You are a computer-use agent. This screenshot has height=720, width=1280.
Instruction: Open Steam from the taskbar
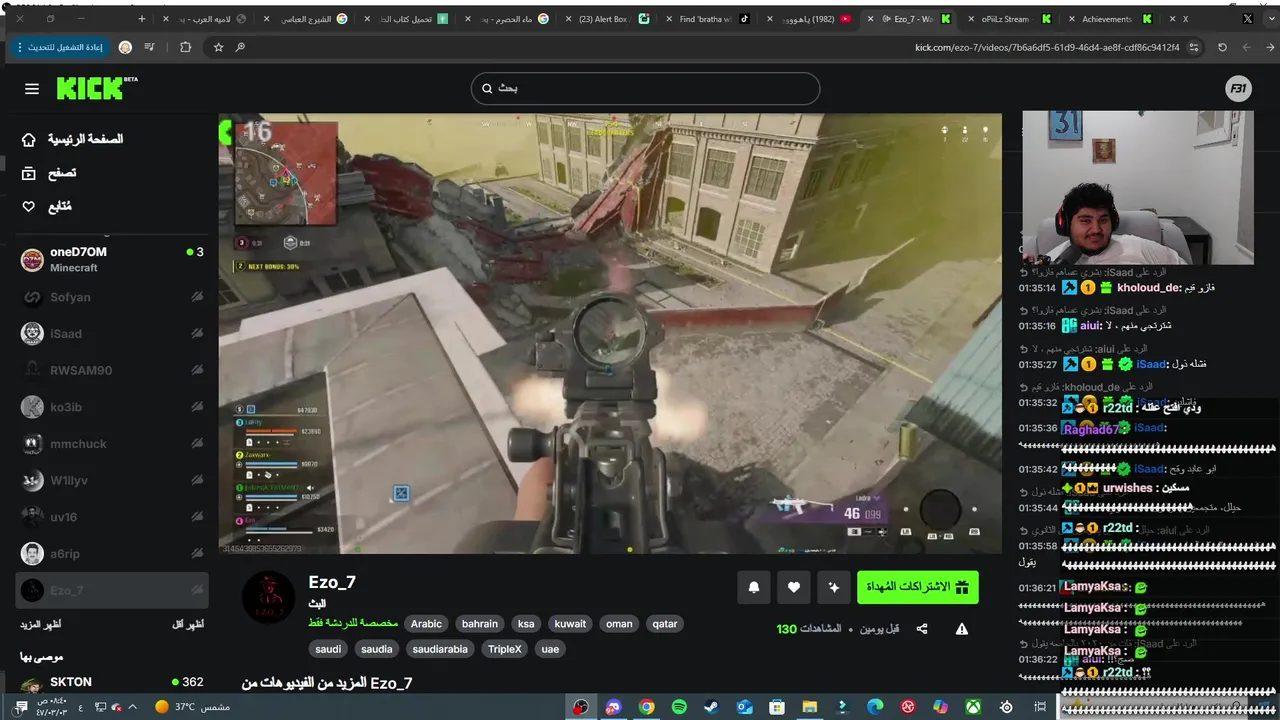[x=711, y=707]
